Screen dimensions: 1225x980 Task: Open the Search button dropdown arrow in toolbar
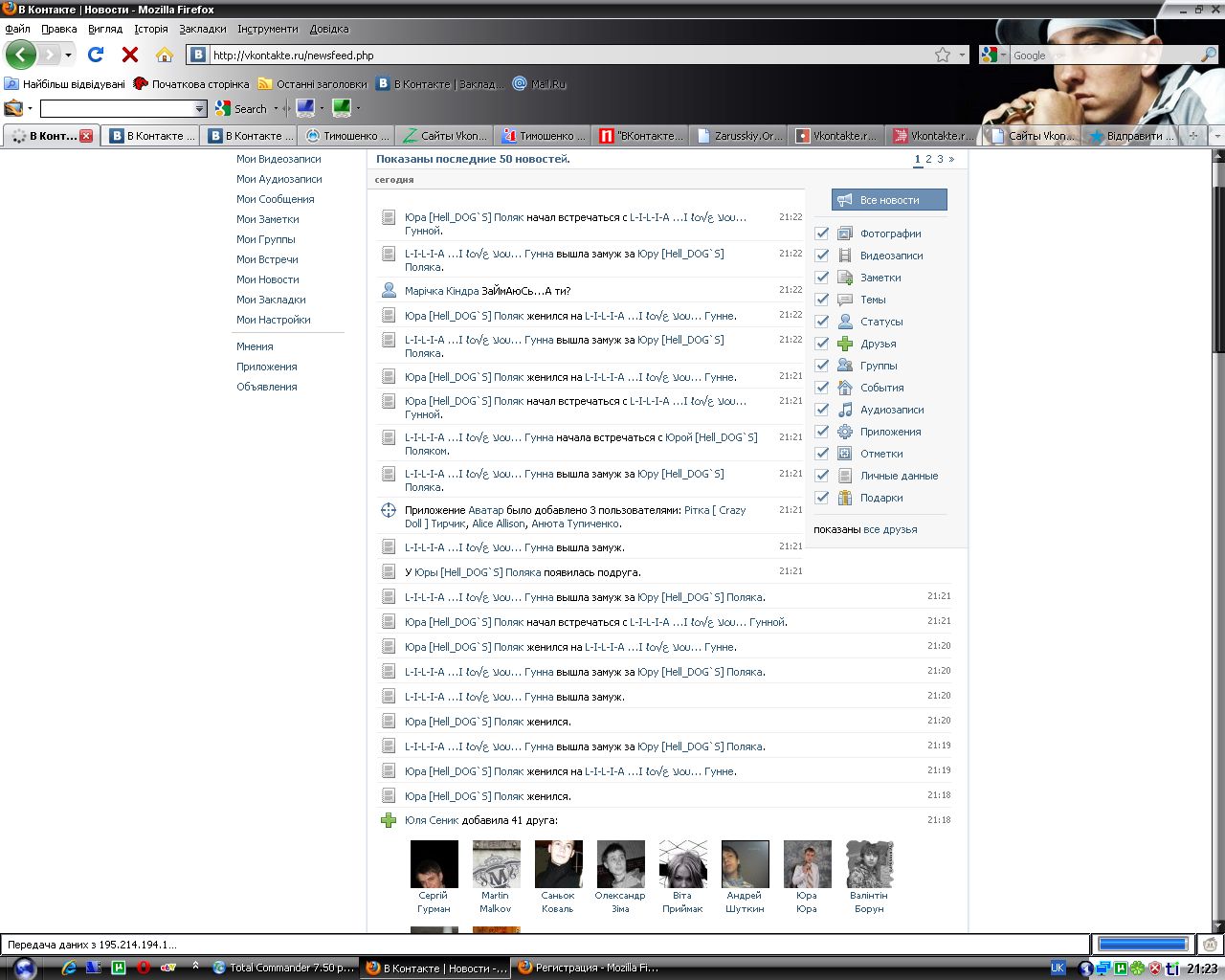(x=276, y=108)
